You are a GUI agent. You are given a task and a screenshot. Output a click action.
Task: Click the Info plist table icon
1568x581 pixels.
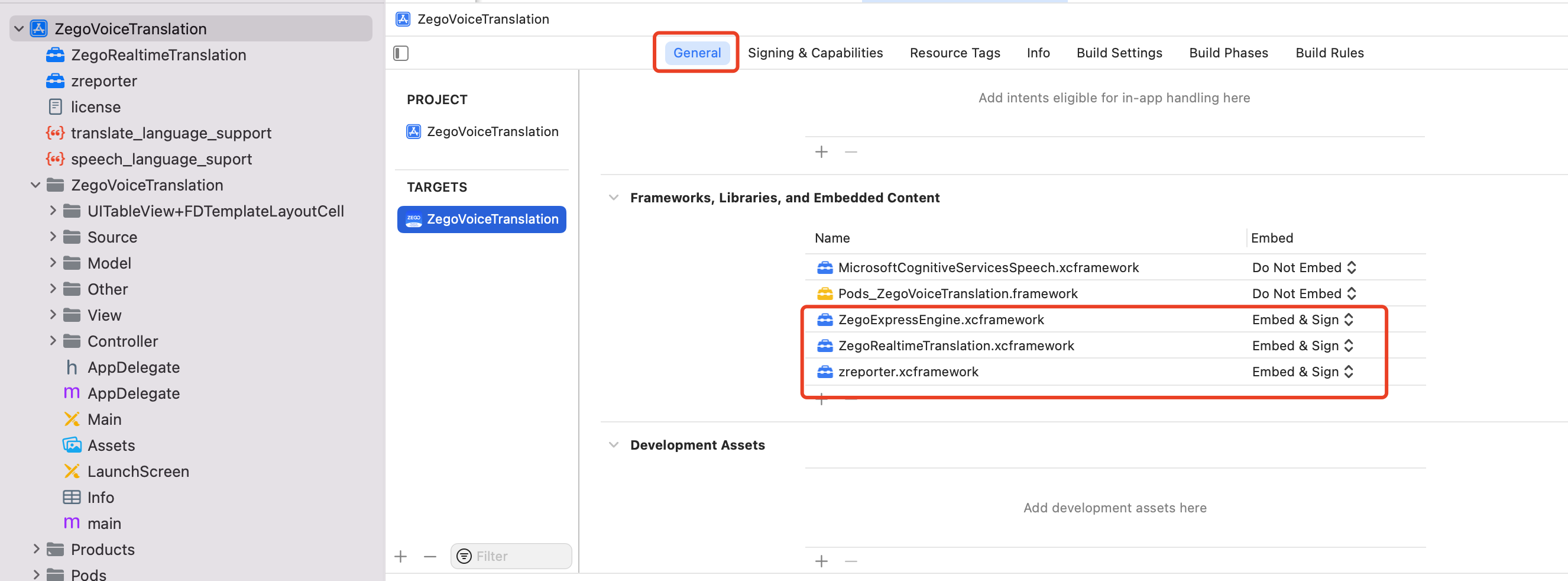72,497
